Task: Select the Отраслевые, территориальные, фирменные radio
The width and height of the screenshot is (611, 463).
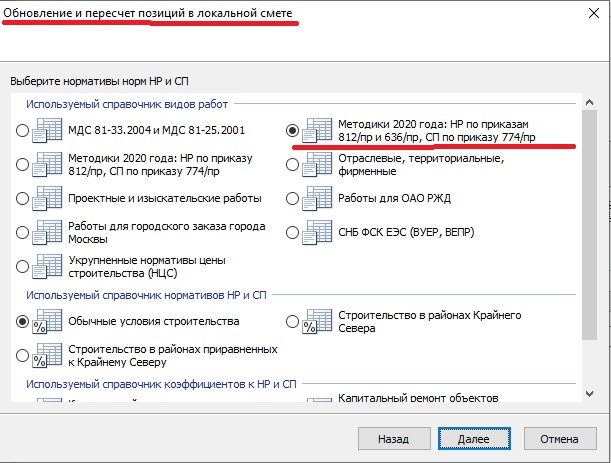Action: (x=292, y=164)
